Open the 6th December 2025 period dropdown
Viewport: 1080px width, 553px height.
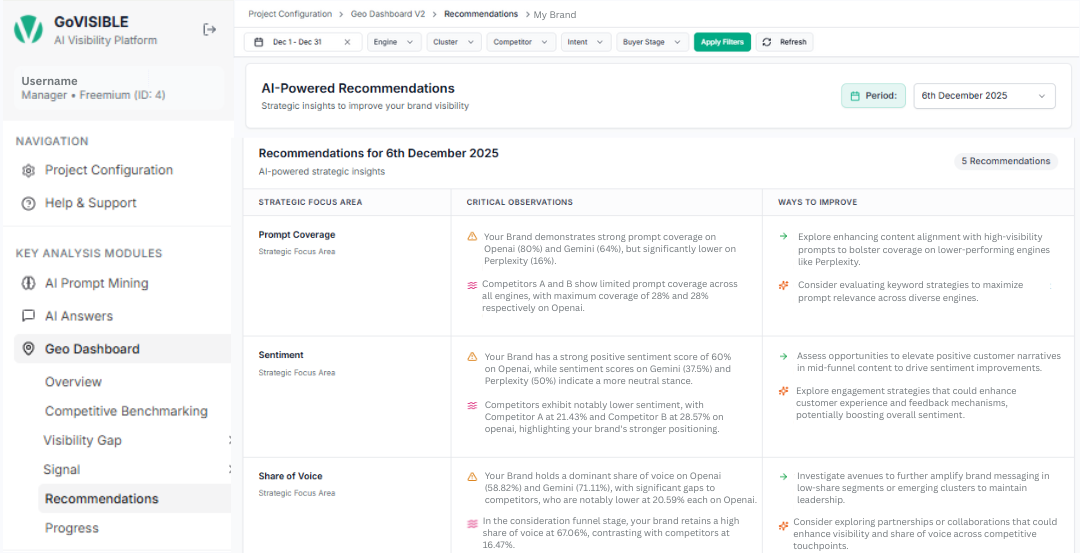[984, 96]
